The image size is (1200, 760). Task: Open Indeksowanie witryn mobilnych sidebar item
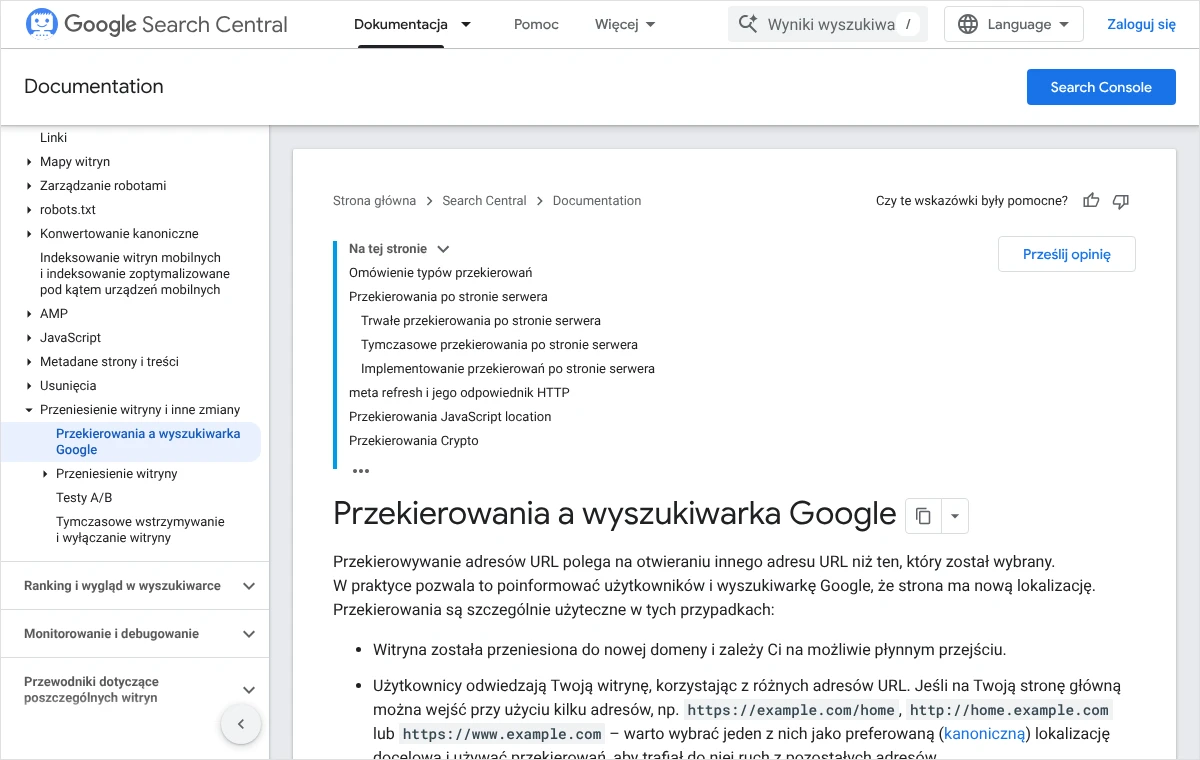coord(135,274)
